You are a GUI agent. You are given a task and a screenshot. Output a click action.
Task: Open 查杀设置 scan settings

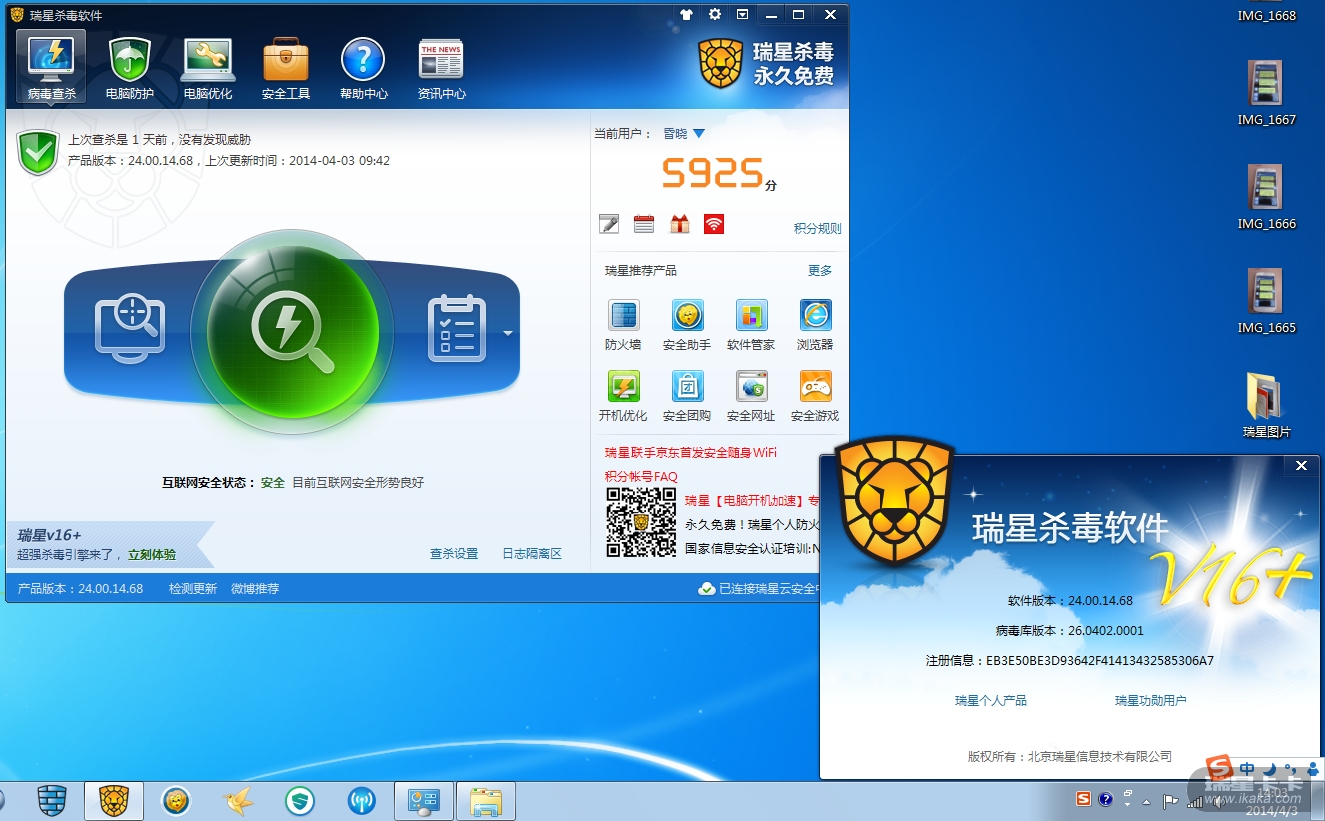[454, 554]
